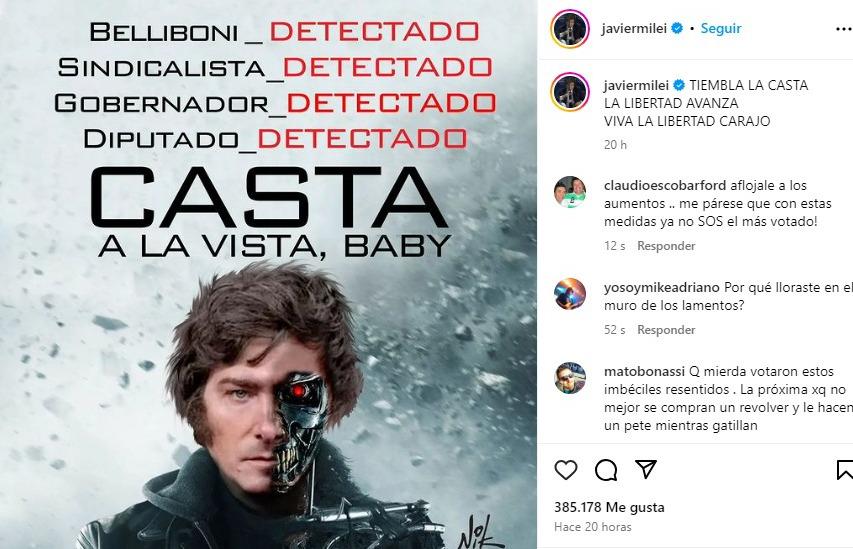Click the javiermilei avatar beside caption
The height and width of the screenshot is (549, 853).
[x=570, y=91]
